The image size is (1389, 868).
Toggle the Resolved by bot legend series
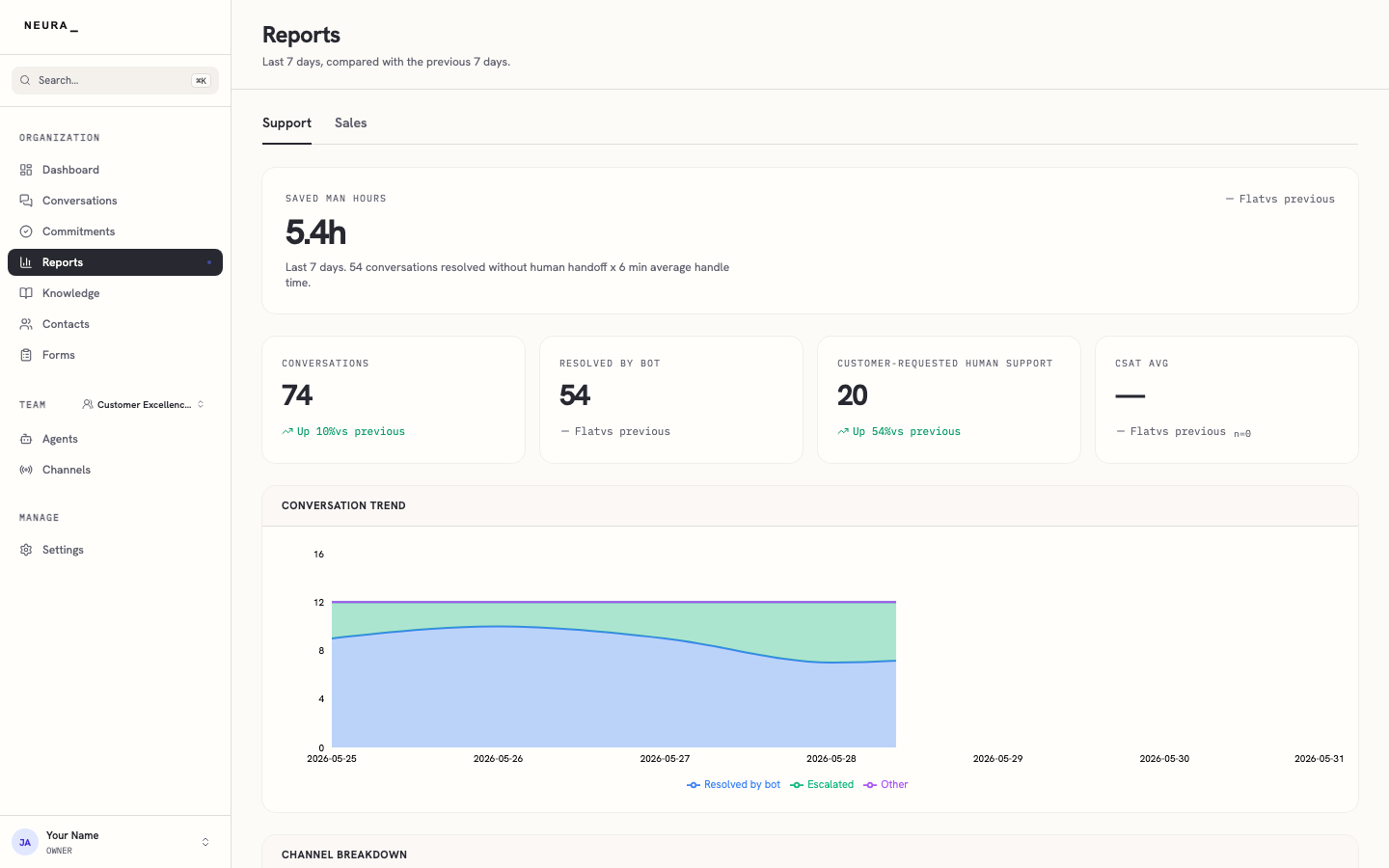pyautogui.click(x=733, y=785)
